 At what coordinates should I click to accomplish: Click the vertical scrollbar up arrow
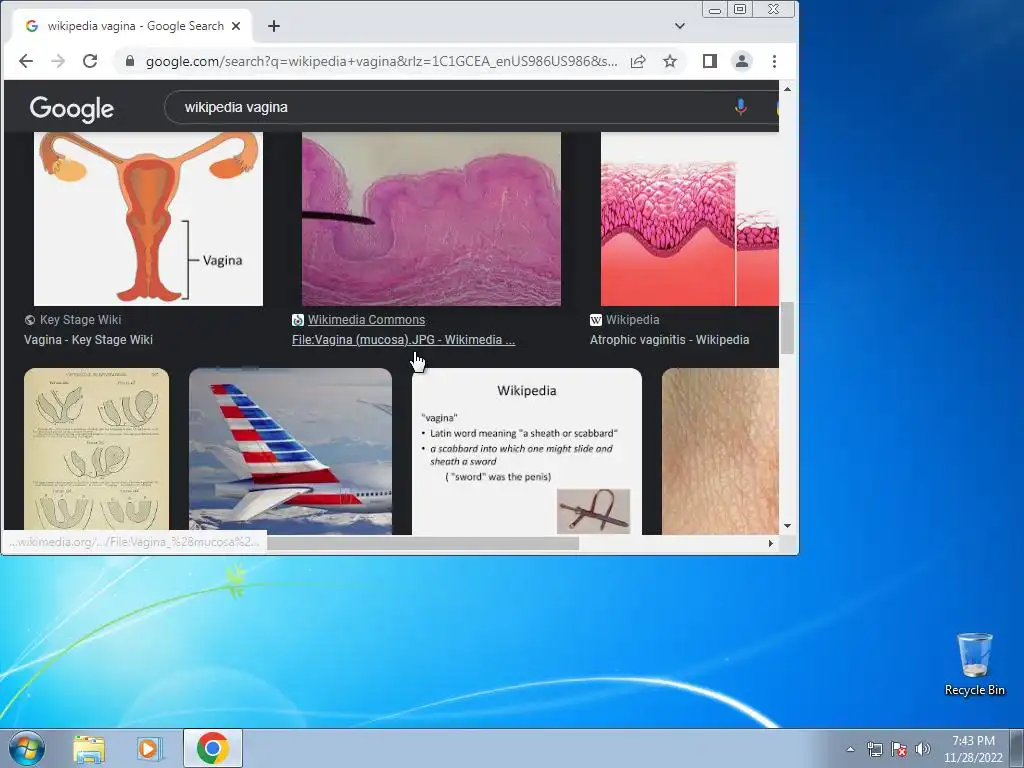(788, 89)
